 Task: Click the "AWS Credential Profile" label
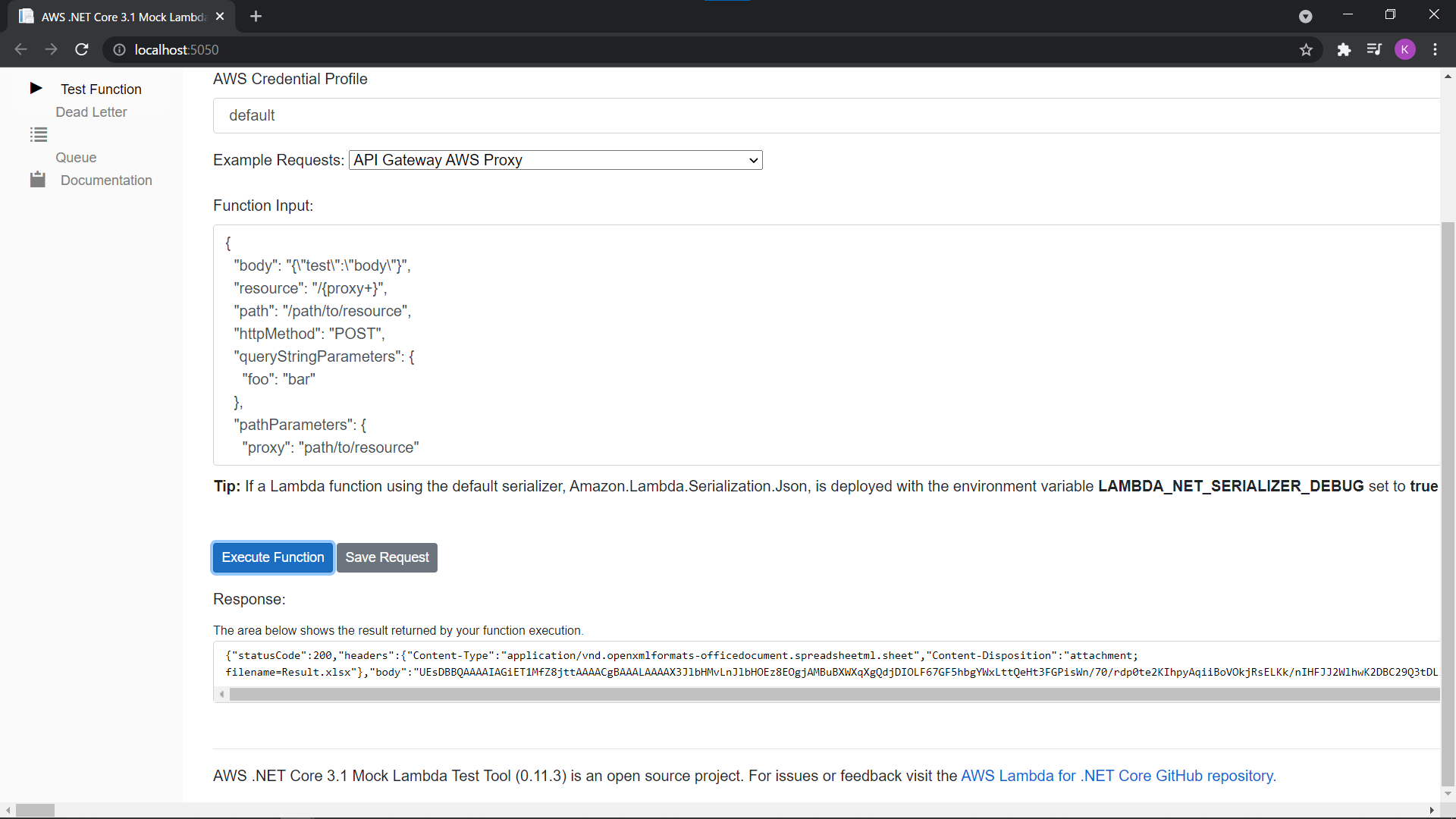pos(290,79)
